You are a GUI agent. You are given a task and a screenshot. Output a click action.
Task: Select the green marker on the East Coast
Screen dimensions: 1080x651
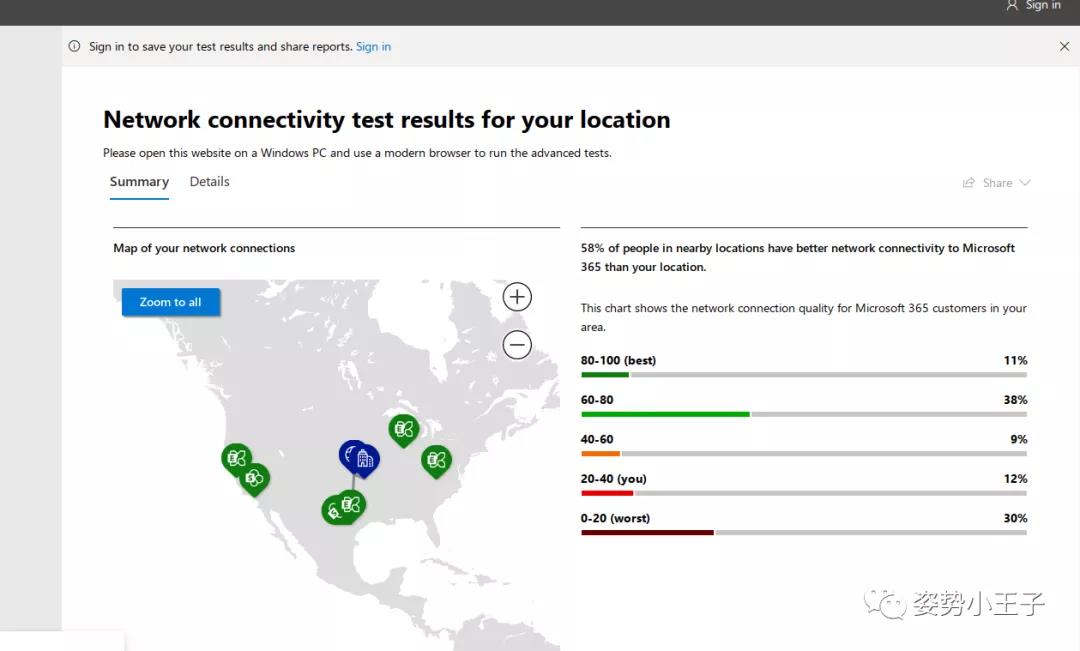coord(436,461)
